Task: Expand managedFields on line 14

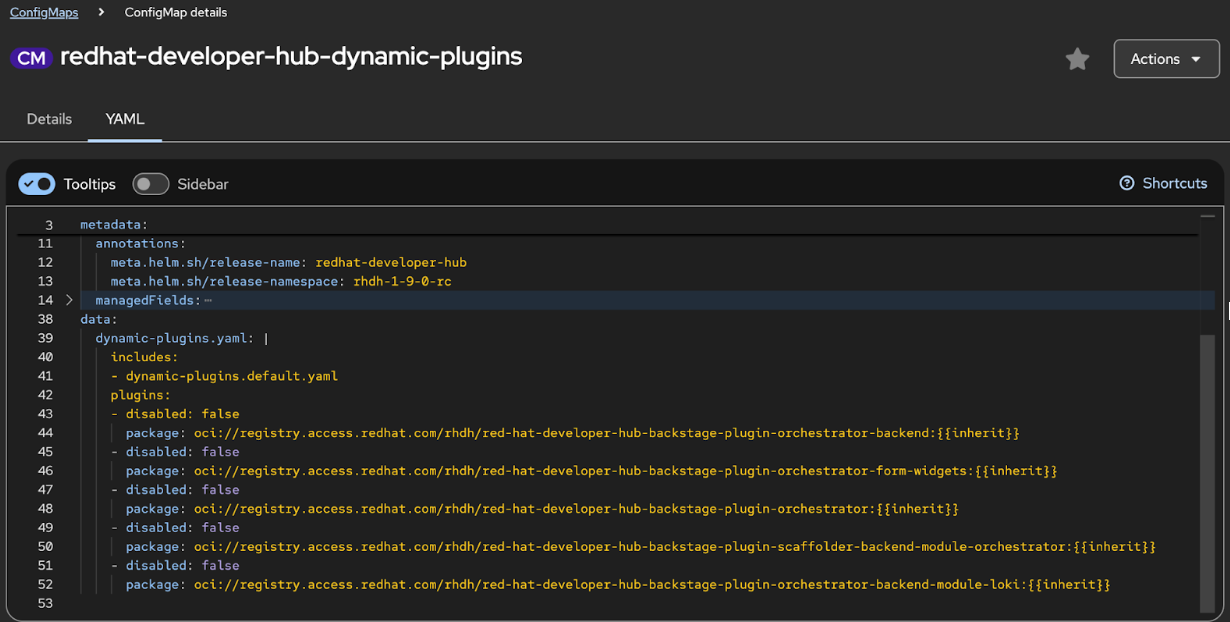Action: point(68,299)
